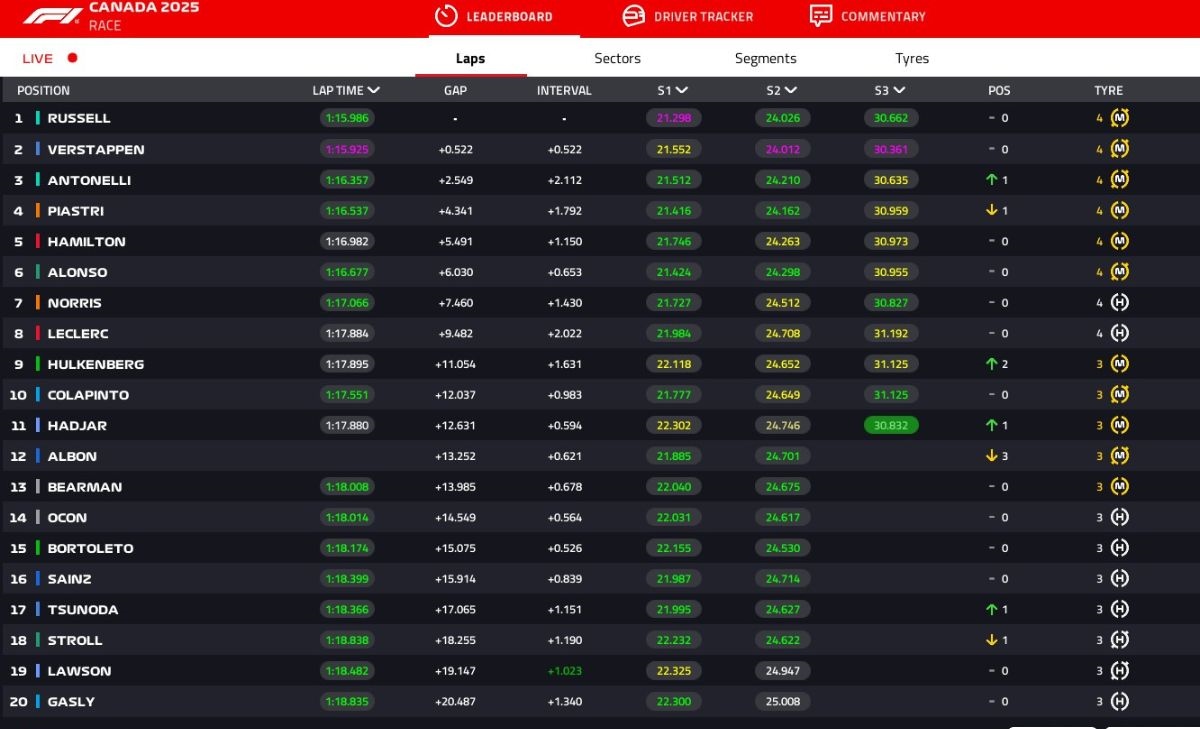Open the Segments tab
The height and width of the screenshot is (729, 1200).
point(765,58)
